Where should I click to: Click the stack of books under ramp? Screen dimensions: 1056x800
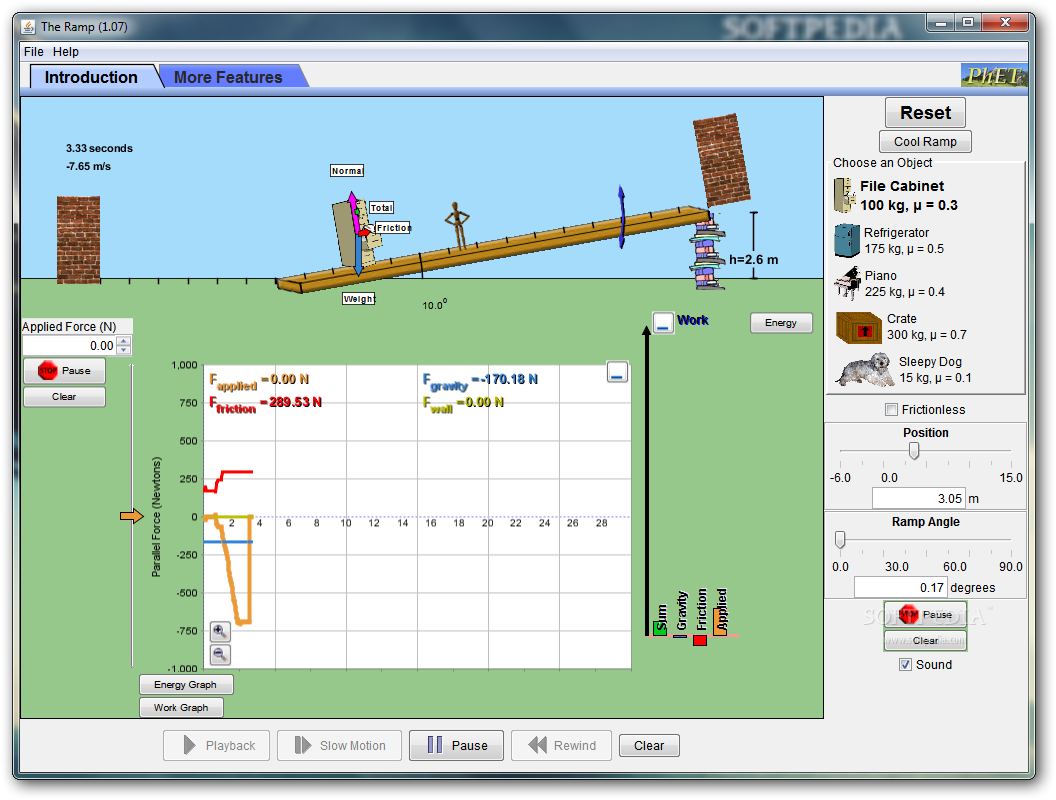706,252
